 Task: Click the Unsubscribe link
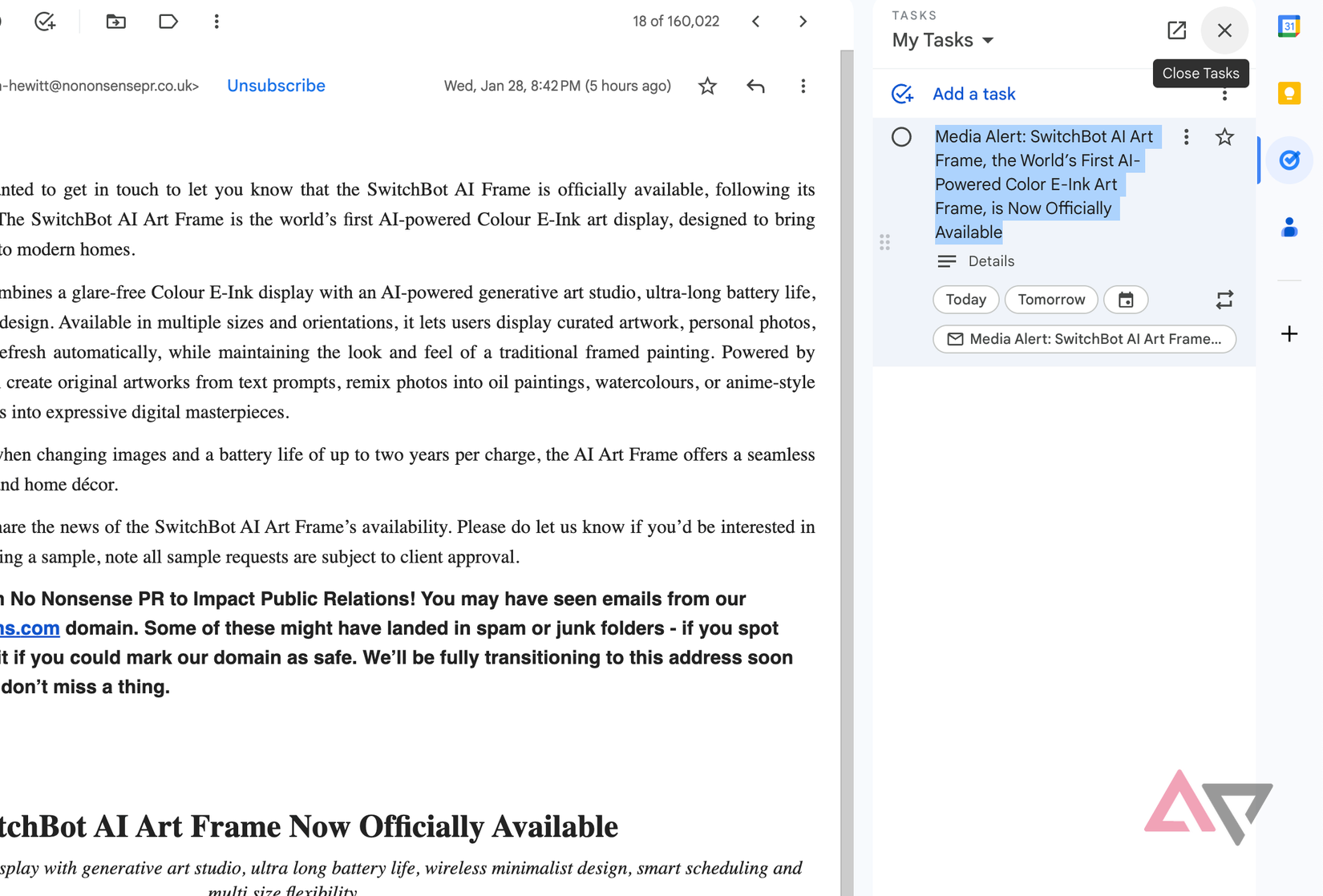click(x=276, y=86)
